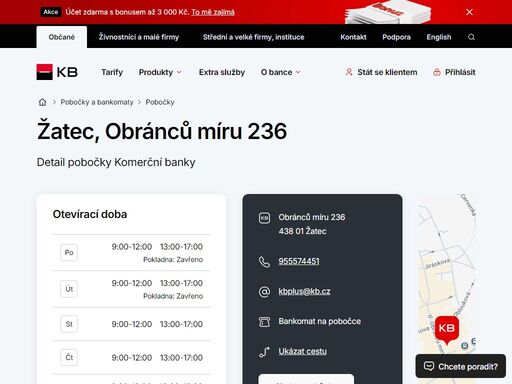Click the 'Pokladna: Zavřeno' note for Út
This screenshot has height=384, width=512.
[173, 296]
